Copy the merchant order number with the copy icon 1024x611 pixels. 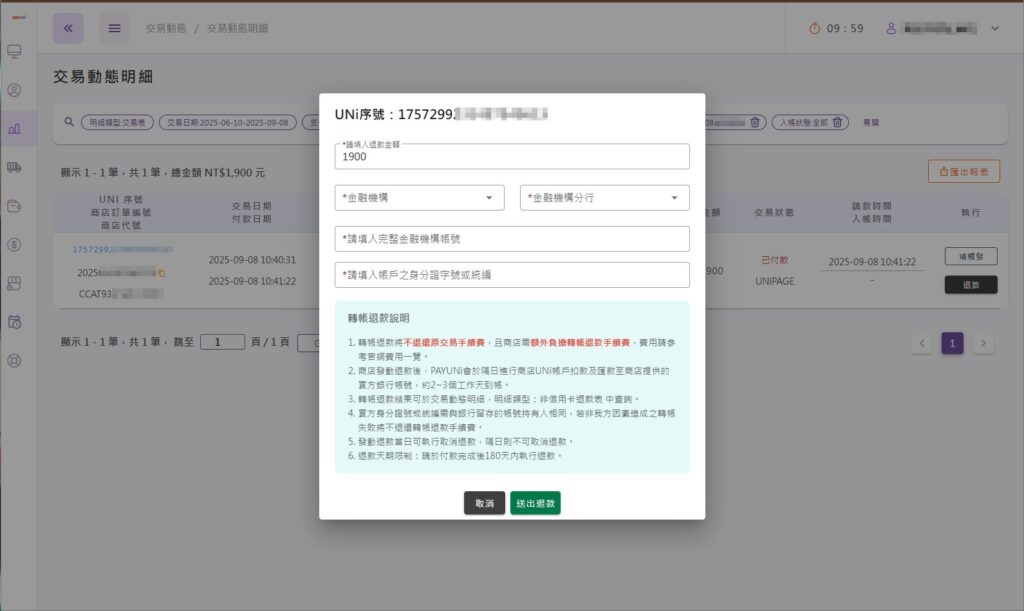click(162, 274)
